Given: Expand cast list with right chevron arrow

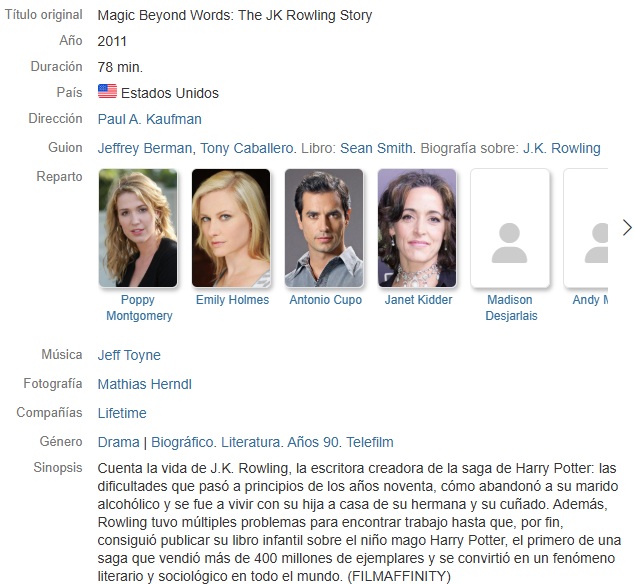Looking at the screenshot, I should pyautogui.click(x=627, y=228).
